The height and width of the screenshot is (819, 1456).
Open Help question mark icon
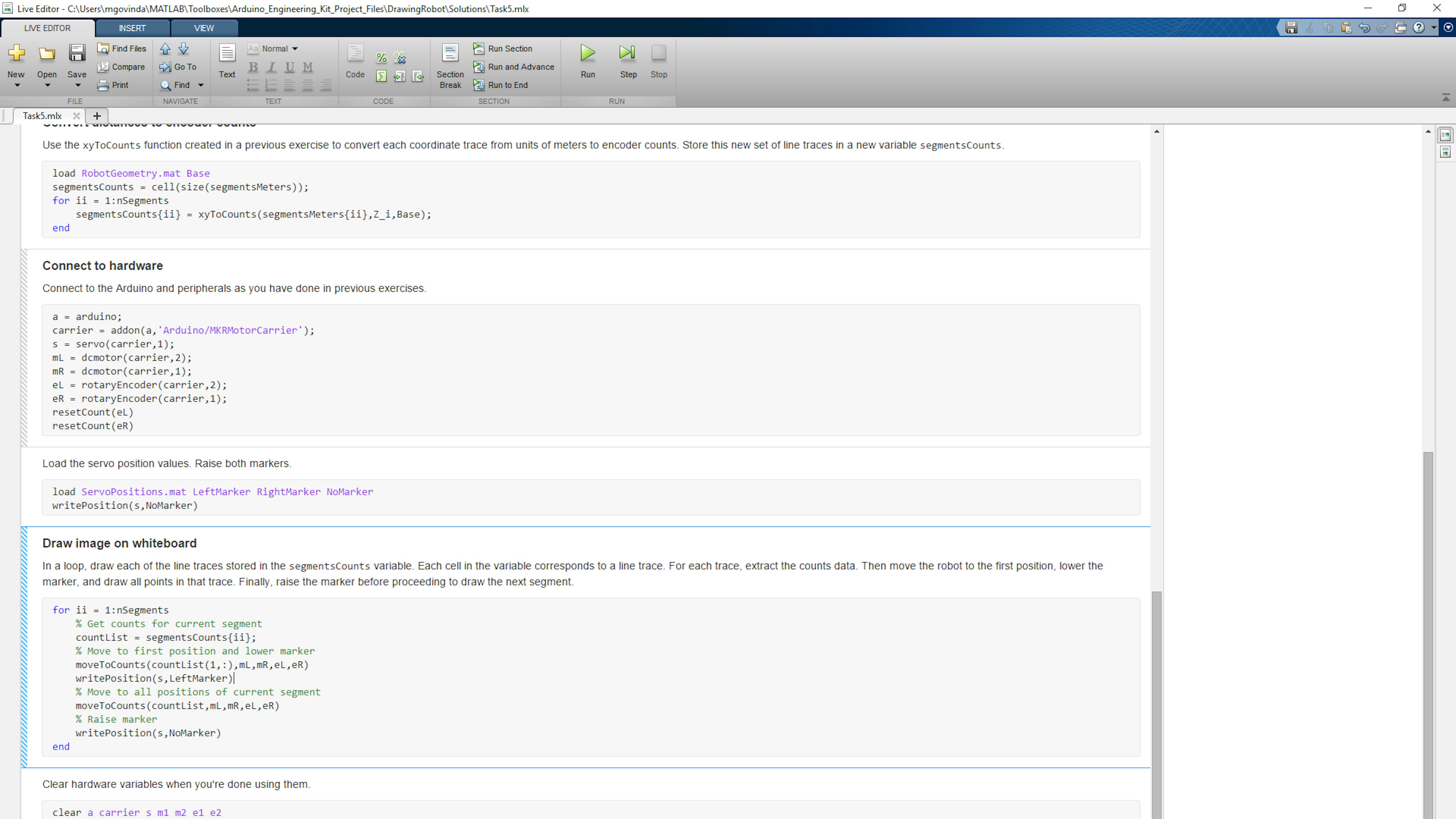click(1419, 28)
